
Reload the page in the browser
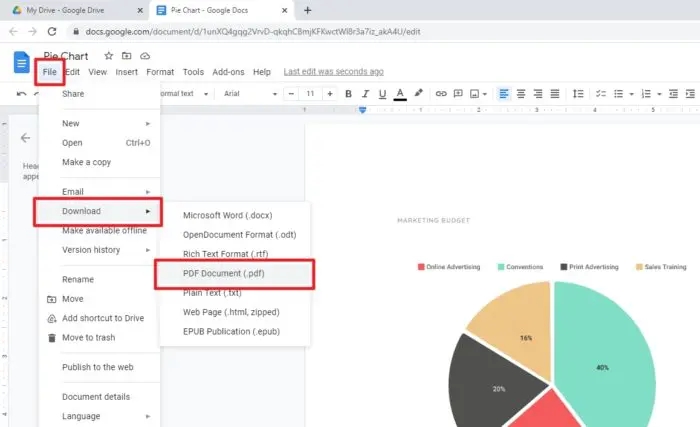pyautogui.click(x=52, y=31)
